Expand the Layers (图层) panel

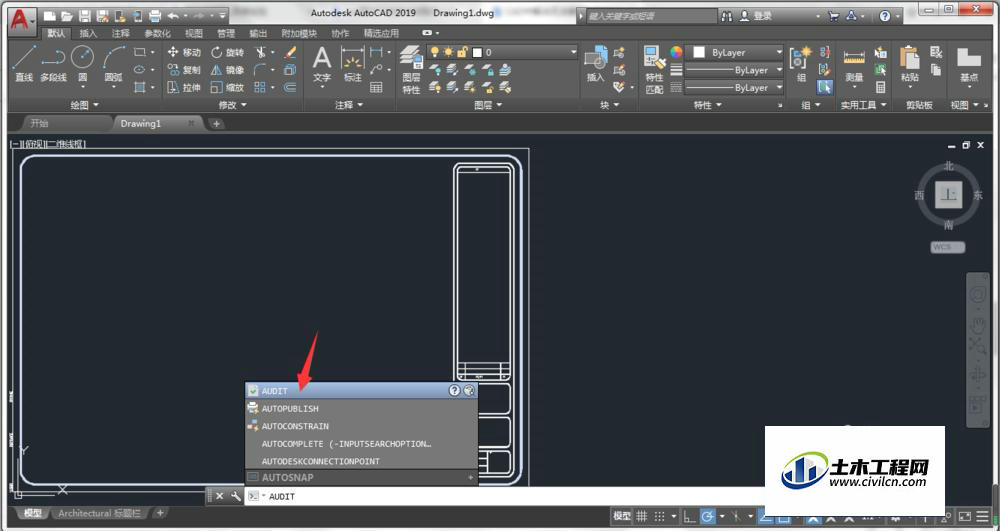[x=488, y=105]
